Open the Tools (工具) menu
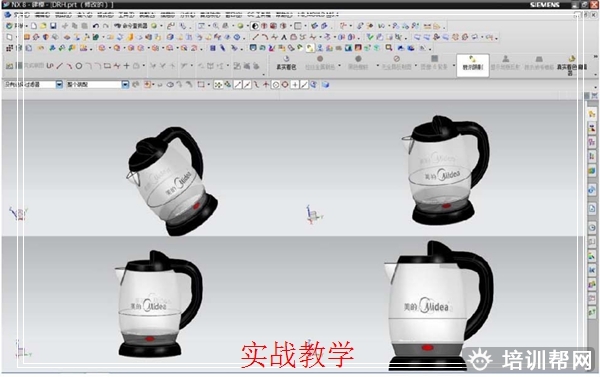This screenshot has height=377, width=600. 126,15
